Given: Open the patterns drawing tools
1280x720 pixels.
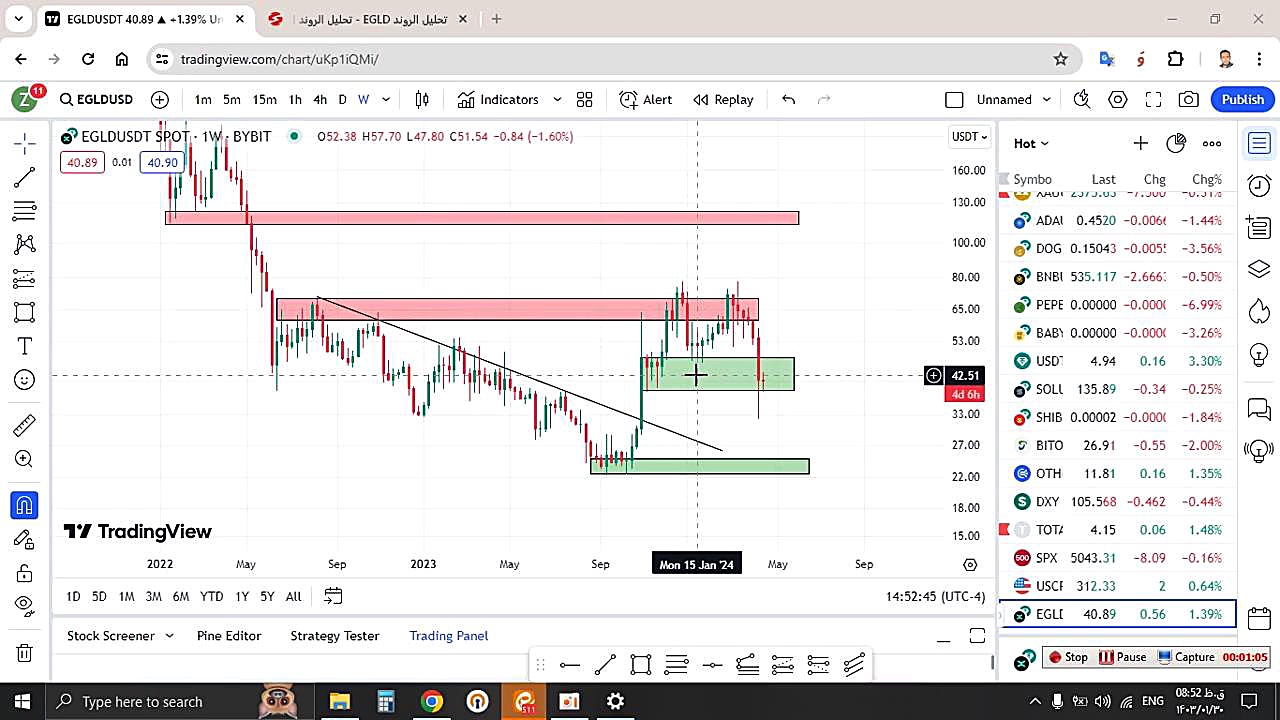Looking at the screenshot, I should tap(25, 245).
